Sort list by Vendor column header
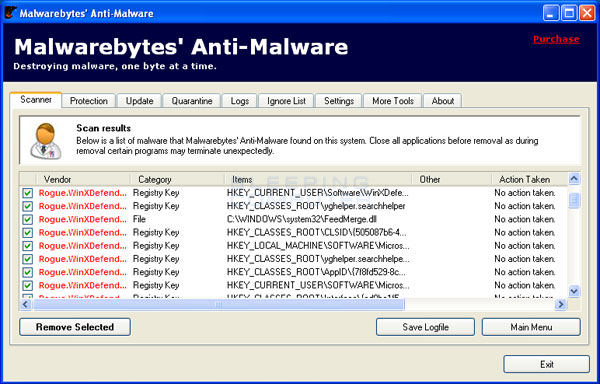Viewport: 600px width, 384px height. pyautogui.click(x=83, y=179)
